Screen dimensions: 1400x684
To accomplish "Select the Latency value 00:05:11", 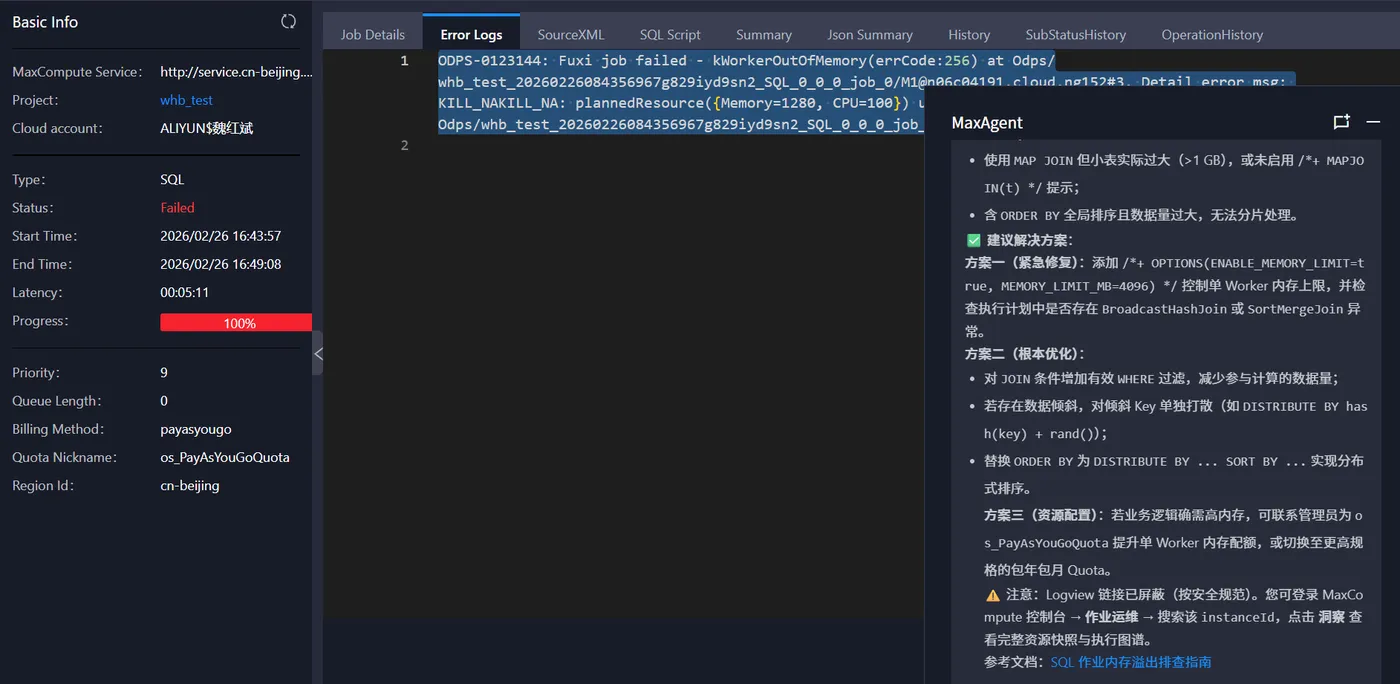I will click(184, 292).
